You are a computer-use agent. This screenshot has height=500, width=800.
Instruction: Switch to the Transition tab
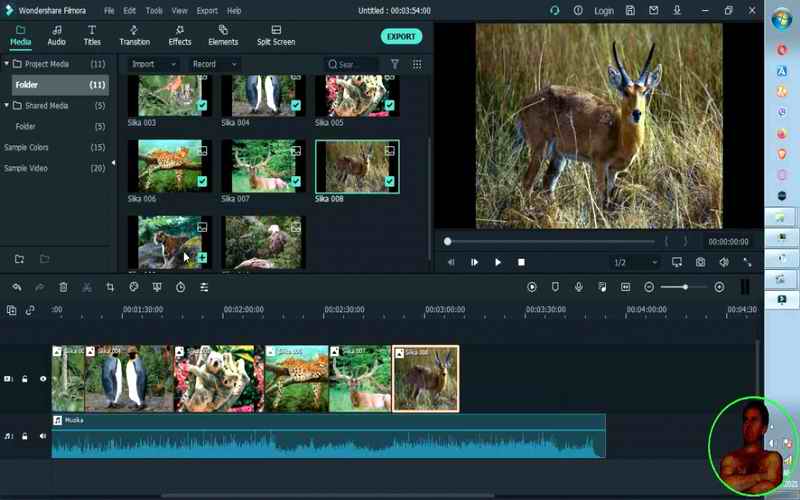pyautogui.click(x=134, y=36)
